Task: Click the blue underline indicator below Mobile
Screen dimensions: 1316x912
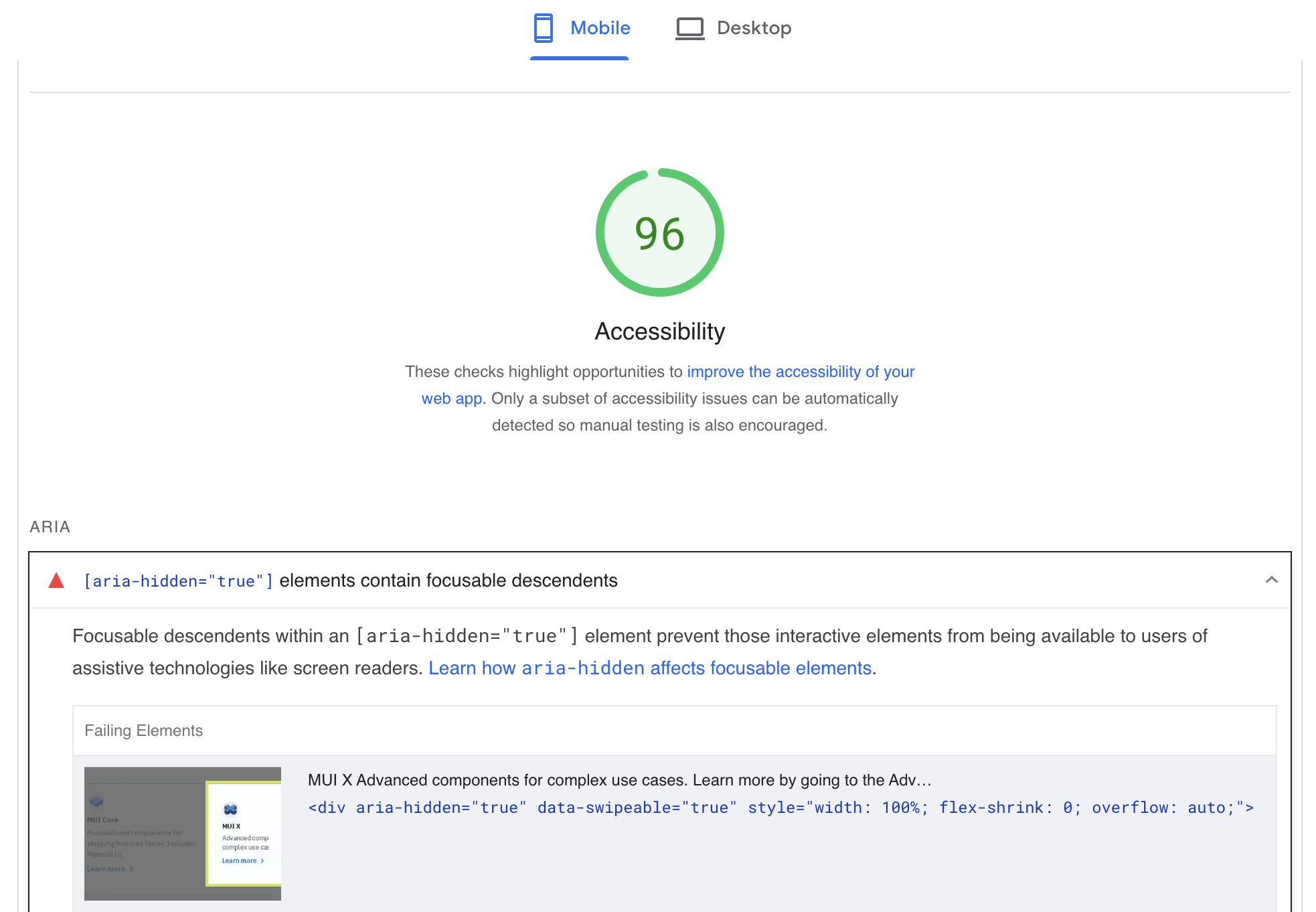Action: click(579, 60)
